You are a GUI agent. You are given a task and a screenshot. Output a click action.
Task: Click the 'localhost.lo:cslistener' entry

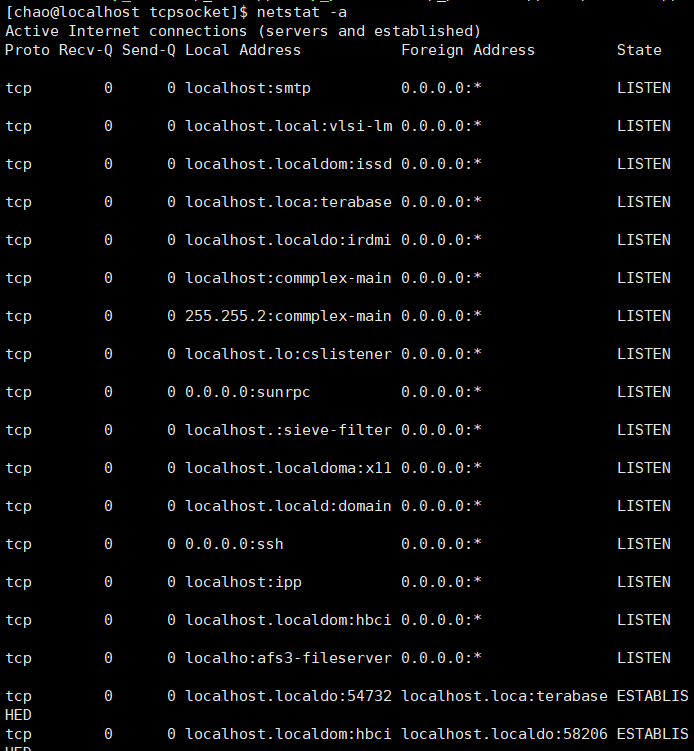tap(289, 354)
